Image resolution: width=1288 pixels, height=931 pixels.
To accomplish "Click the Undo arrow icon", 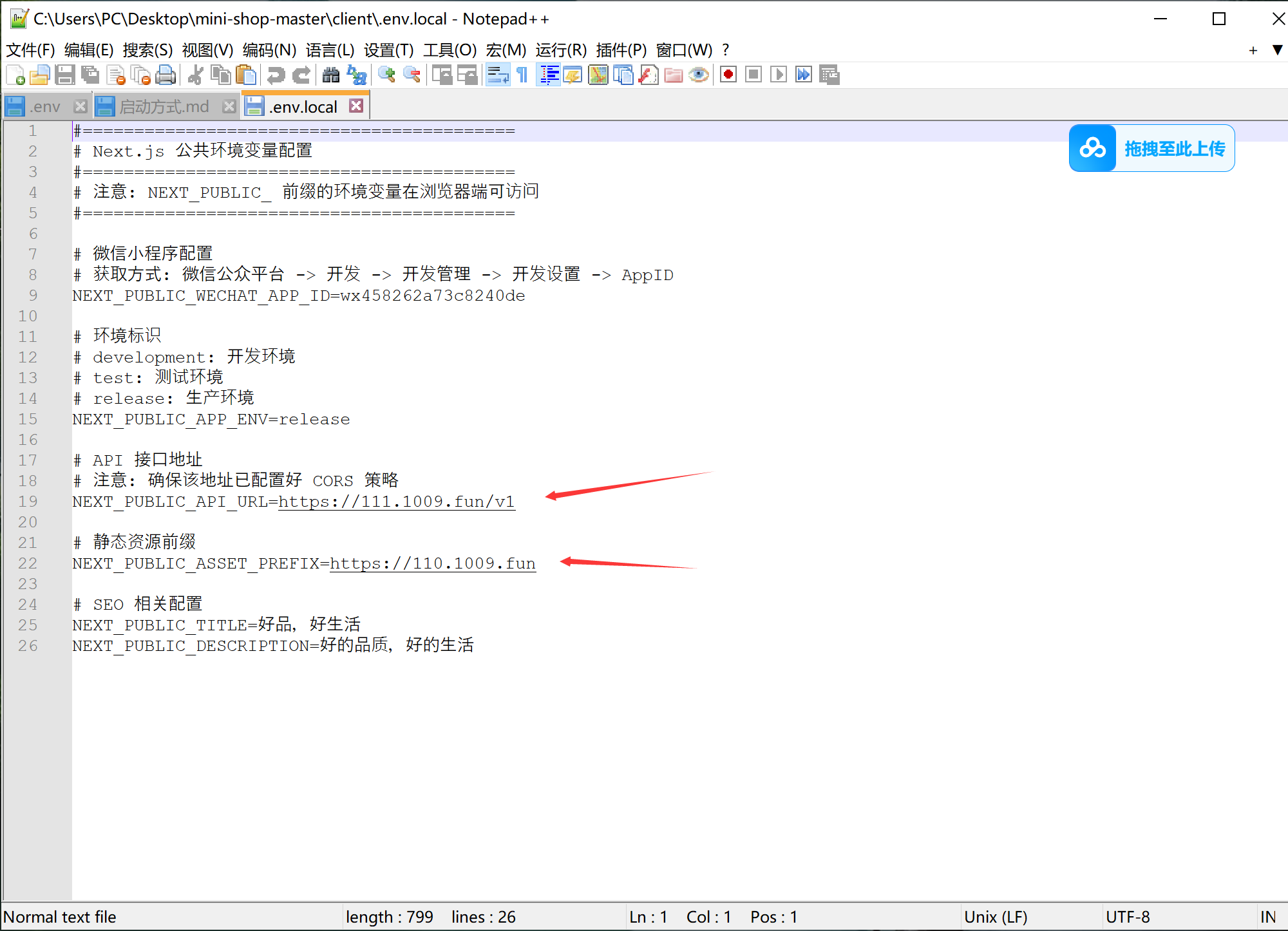I will 276,75.
